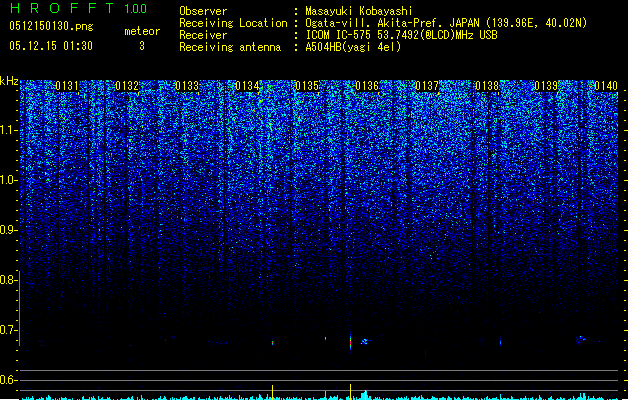Screen dimensions: 629x400
Task: Click the Receiving Location label
Action: tap(233, 23)
